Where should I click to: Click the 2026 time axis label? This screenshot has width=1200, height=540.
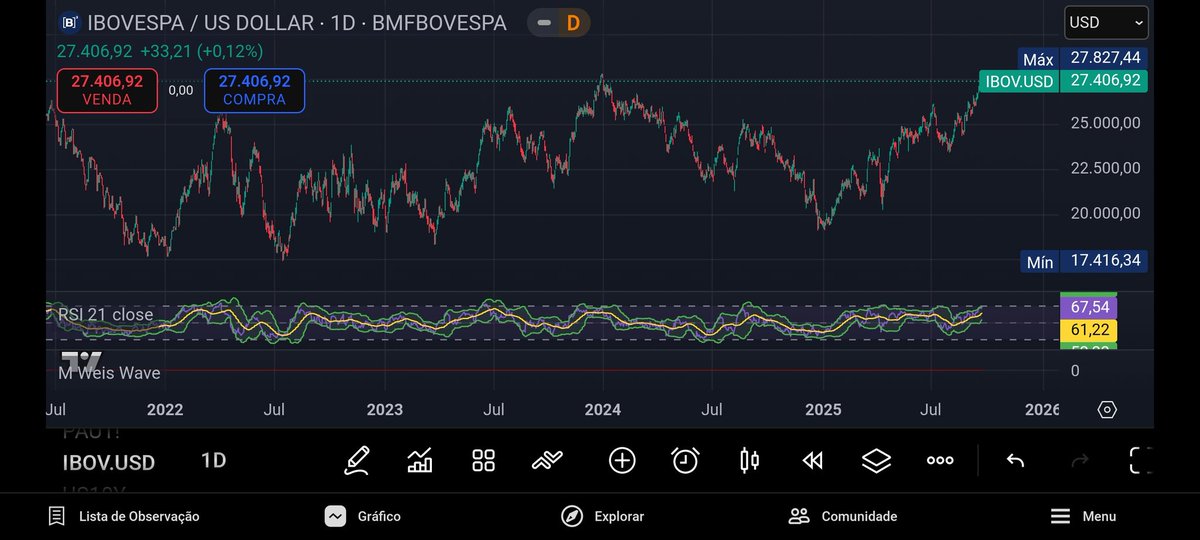[1042, 410]
